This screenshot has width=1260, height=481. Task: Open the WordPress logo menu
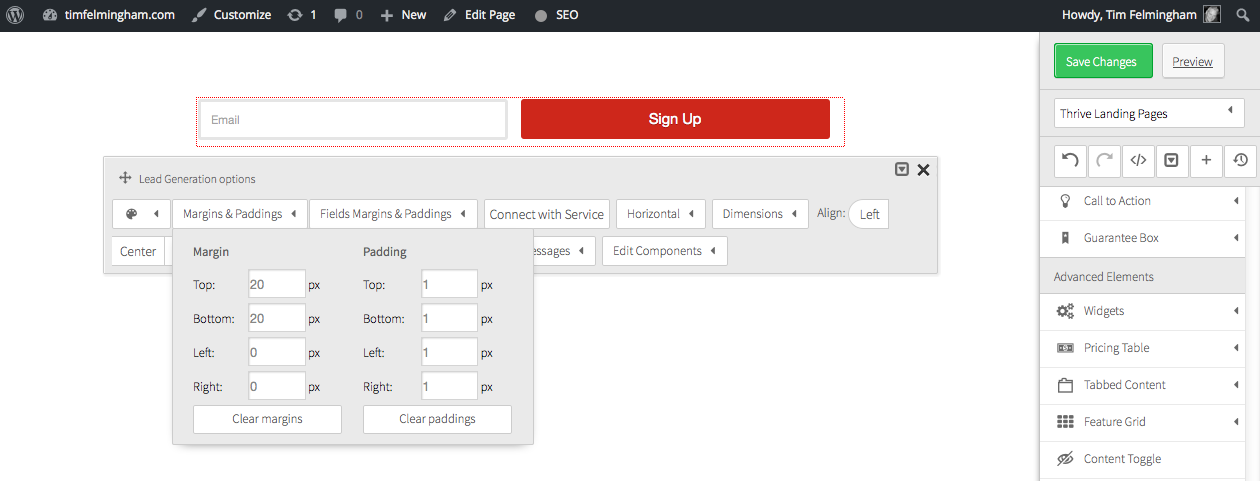(x=16, y=15)
